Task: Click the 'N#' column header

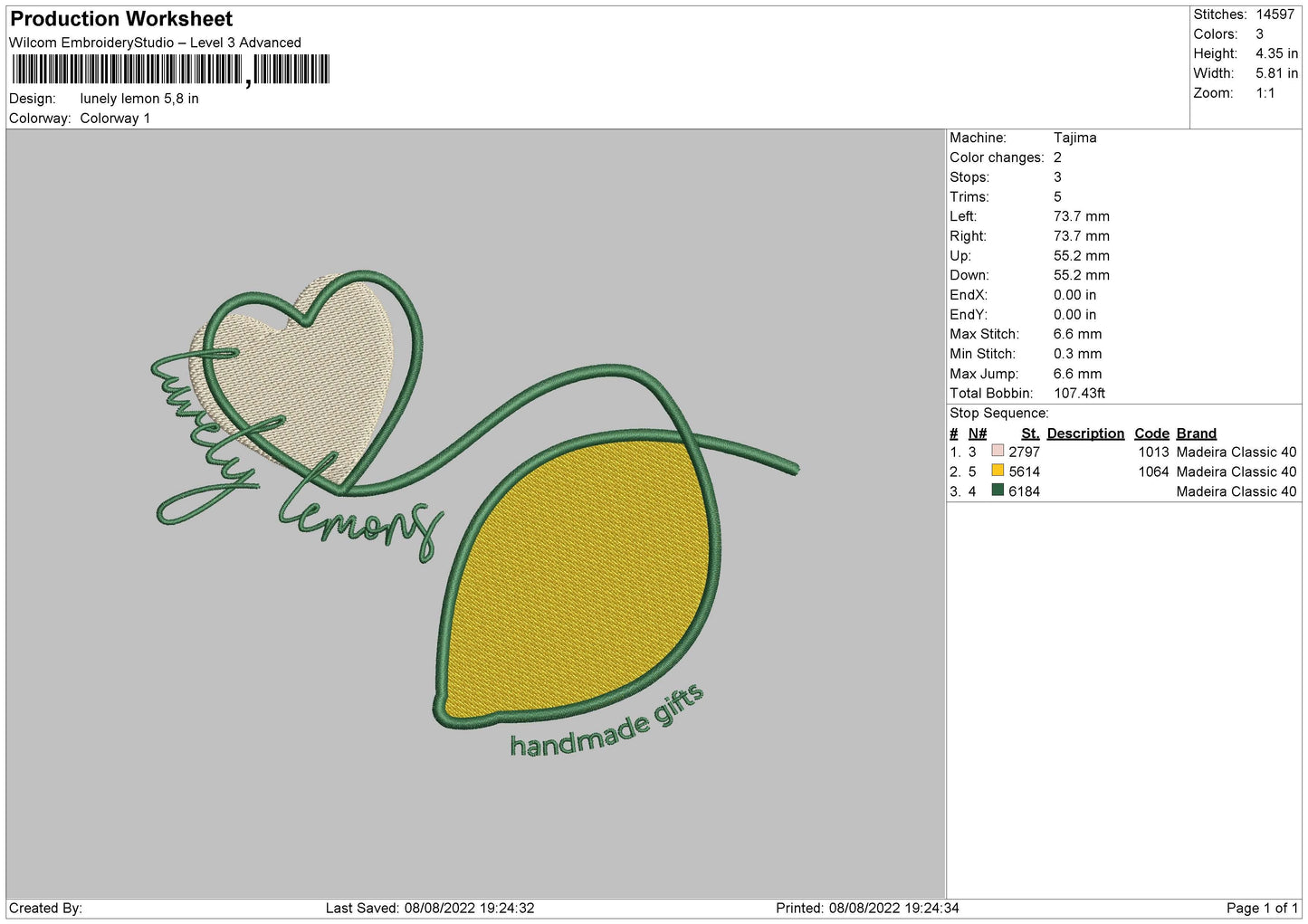Action: coord(978,433)
